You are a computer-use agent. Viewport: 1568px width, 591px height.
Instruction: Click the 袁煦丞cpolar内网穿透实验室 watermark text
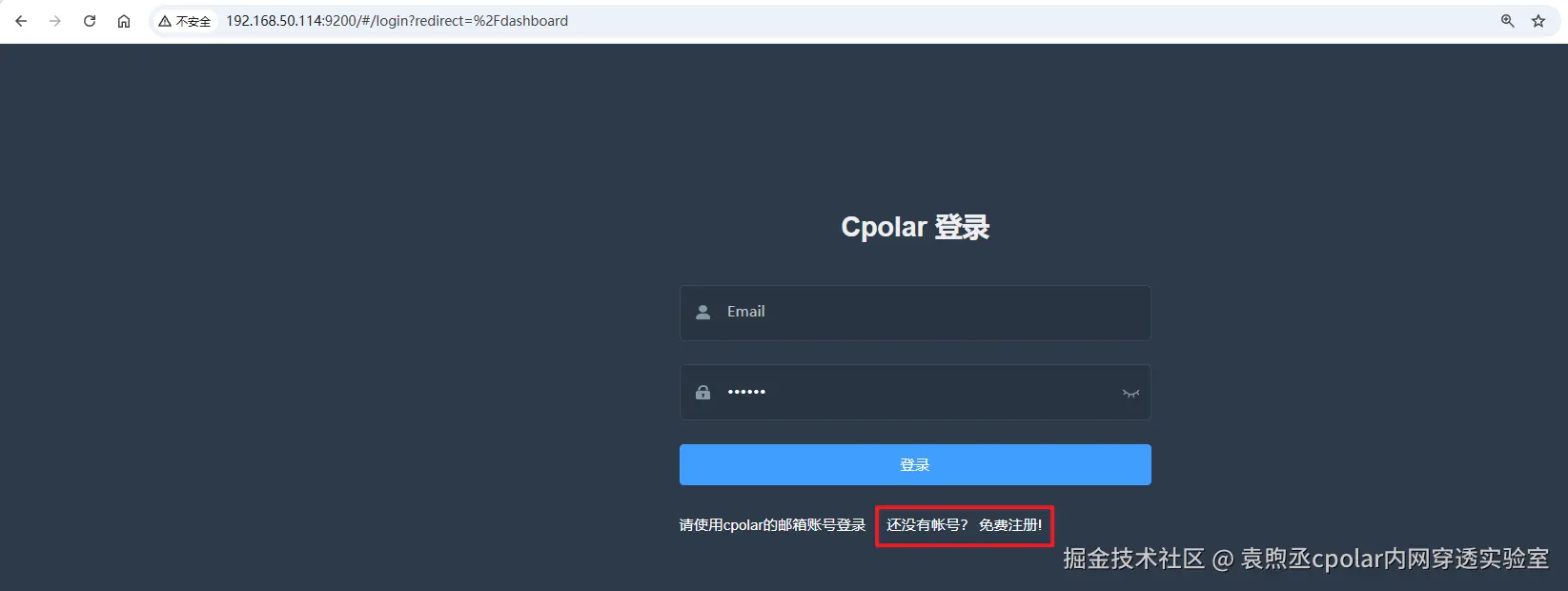click(x=1395, y=559)
